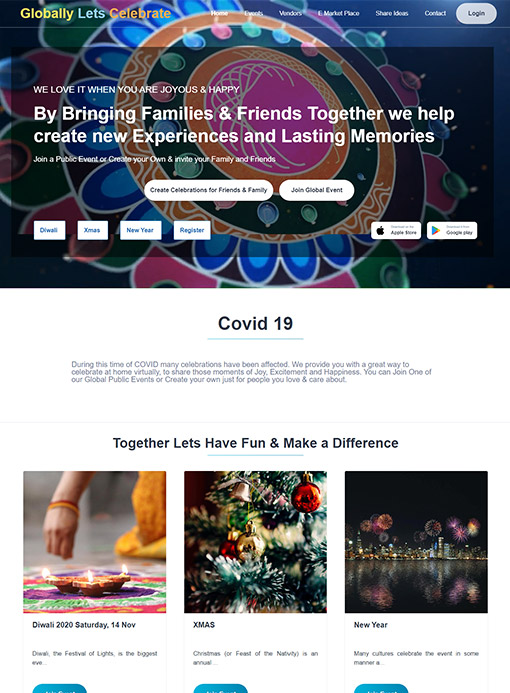Viewport: 510px width, 693px height.
Task: Navigate to E Market Place
Action: pos(339,13)
